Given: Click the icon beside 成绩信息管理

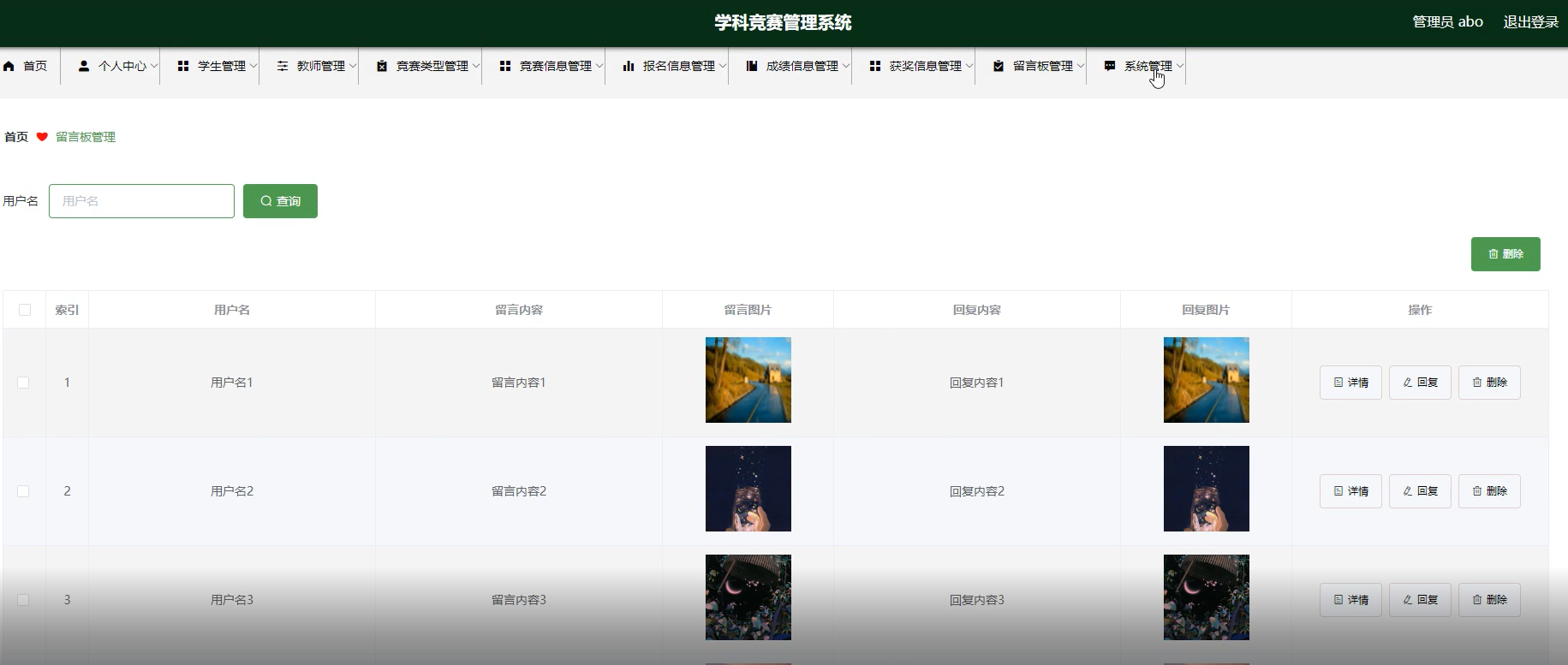Looking at the screenshot, I should (x=752, y=66).
